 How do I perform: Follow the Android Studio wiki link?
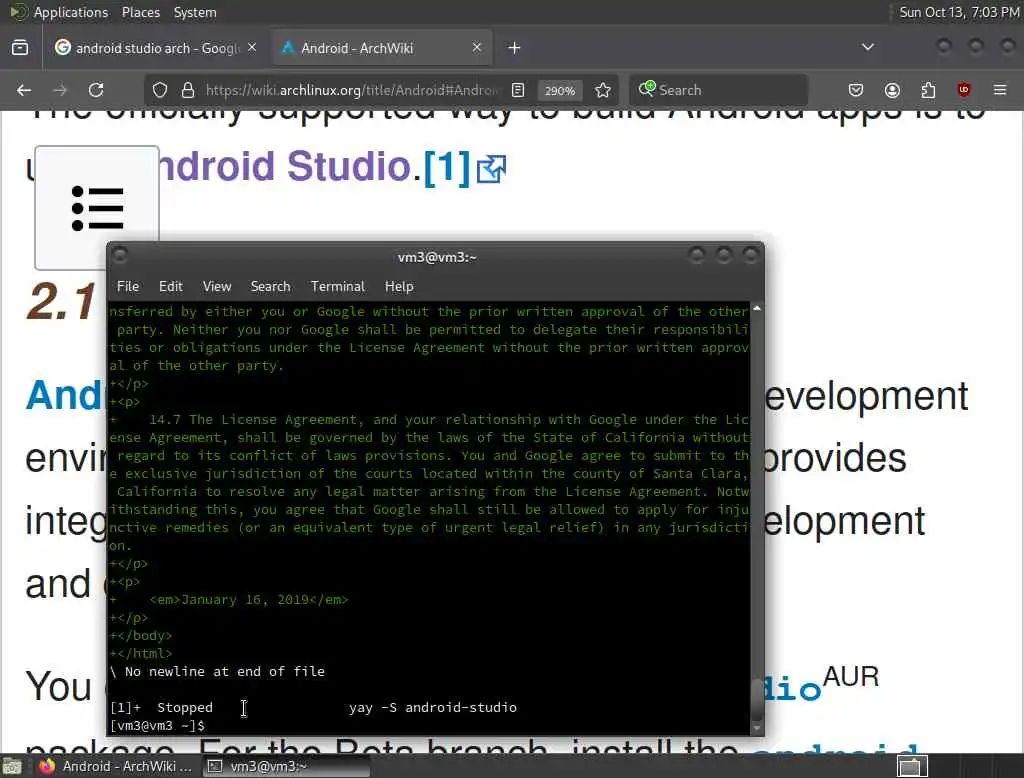284,166
